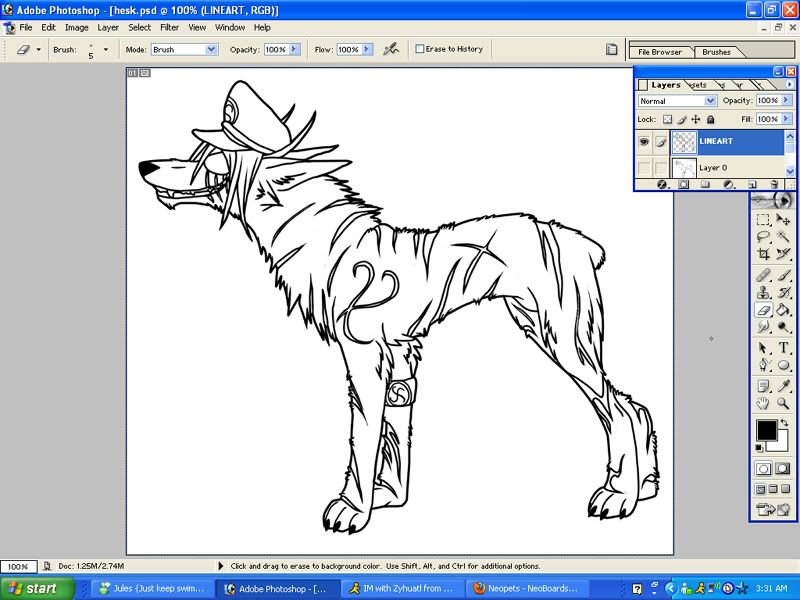This screenshot has height=600, width=800.
Task: Pick the Hand tool in toolbox
Action: (x=763, y=402)
